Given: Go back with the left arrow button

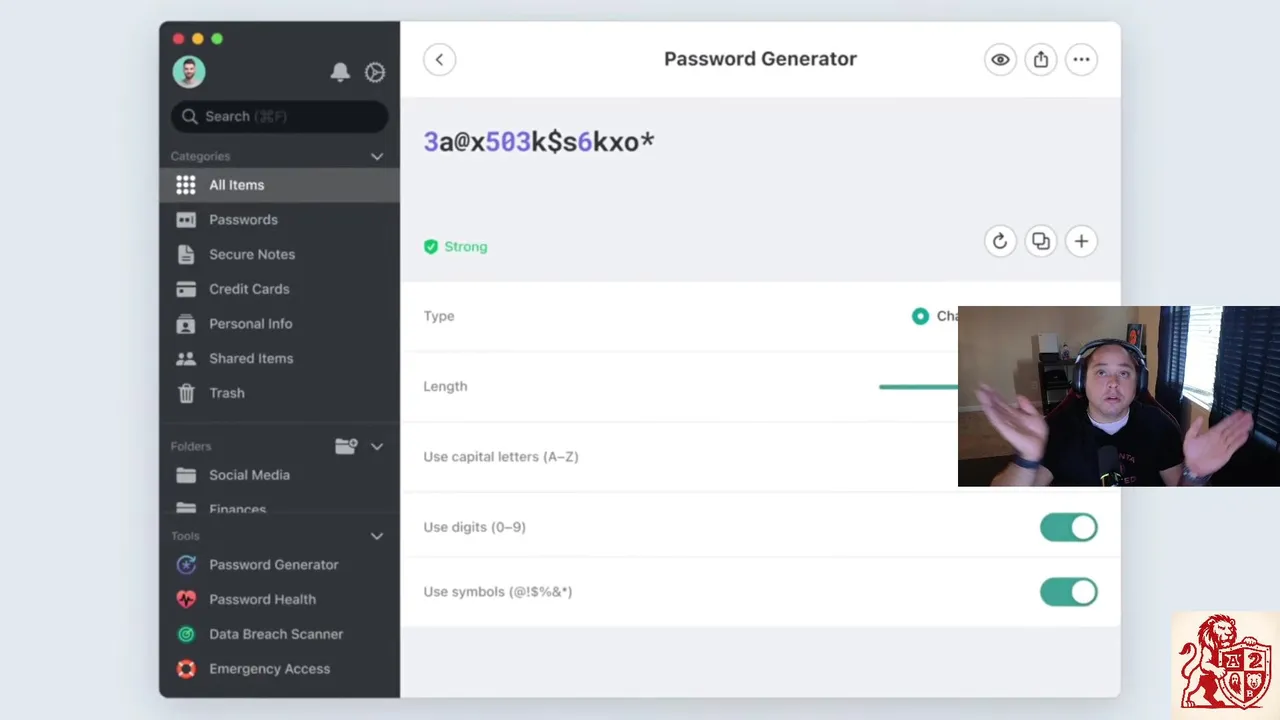Looking at the screenshot, I should (x=439, y=59).
